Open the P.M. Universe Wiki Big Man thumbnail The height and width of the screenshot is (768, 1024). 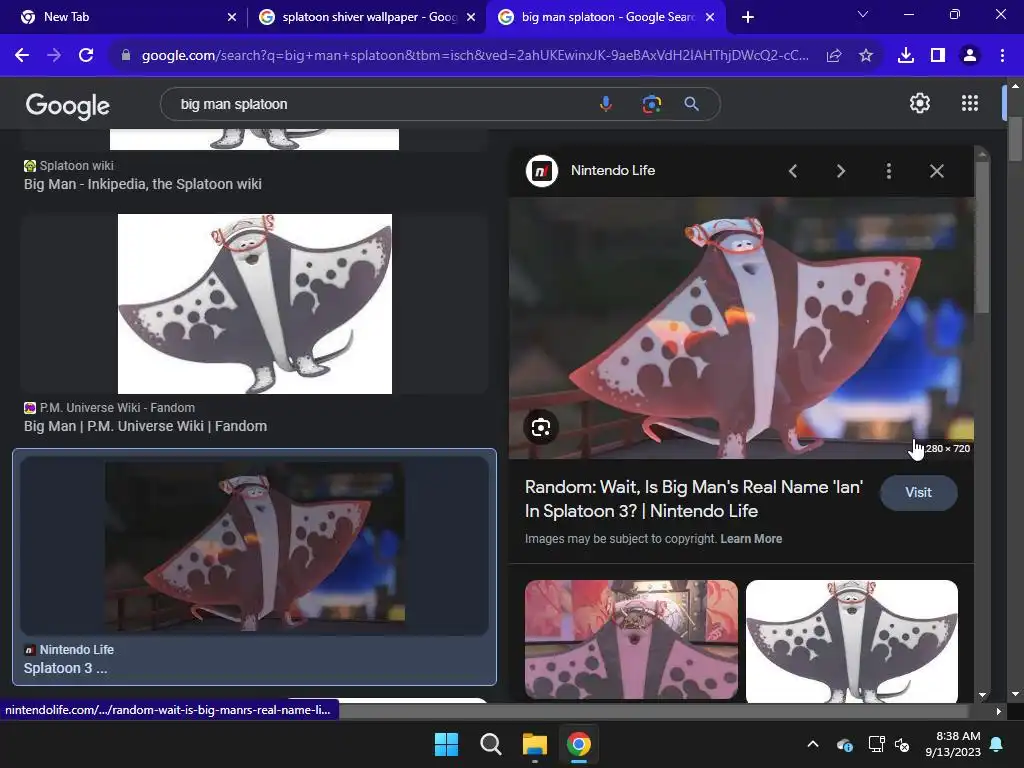click(x=255, y=304)
